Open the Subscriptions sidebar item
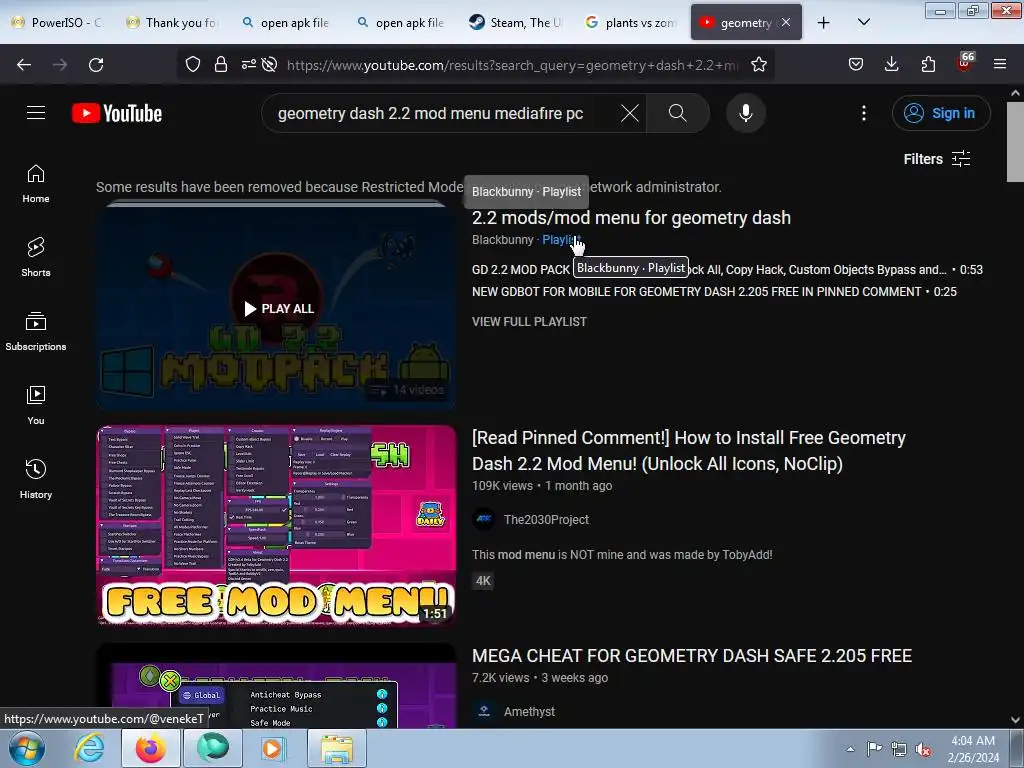The image size is (1024, 768). pyautogui.click(x=36, y=331)
